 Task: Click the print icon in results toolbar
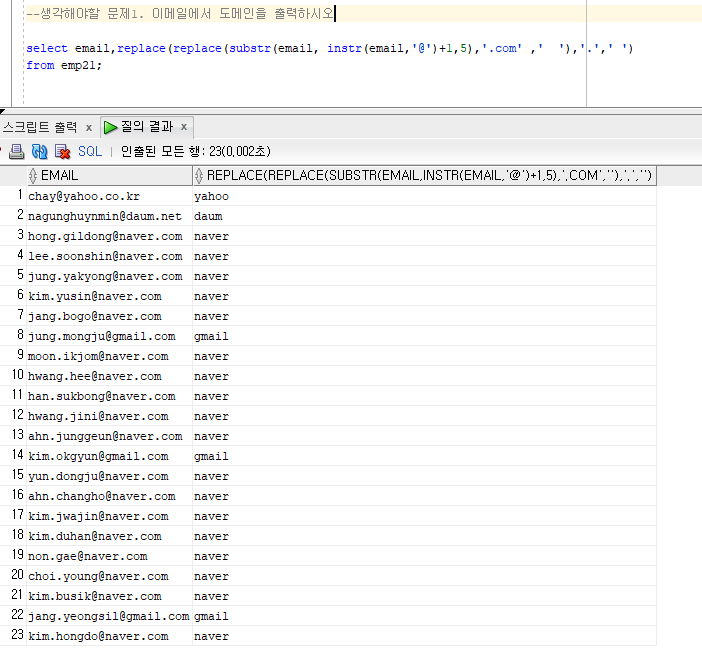click(x=15, y=151)
